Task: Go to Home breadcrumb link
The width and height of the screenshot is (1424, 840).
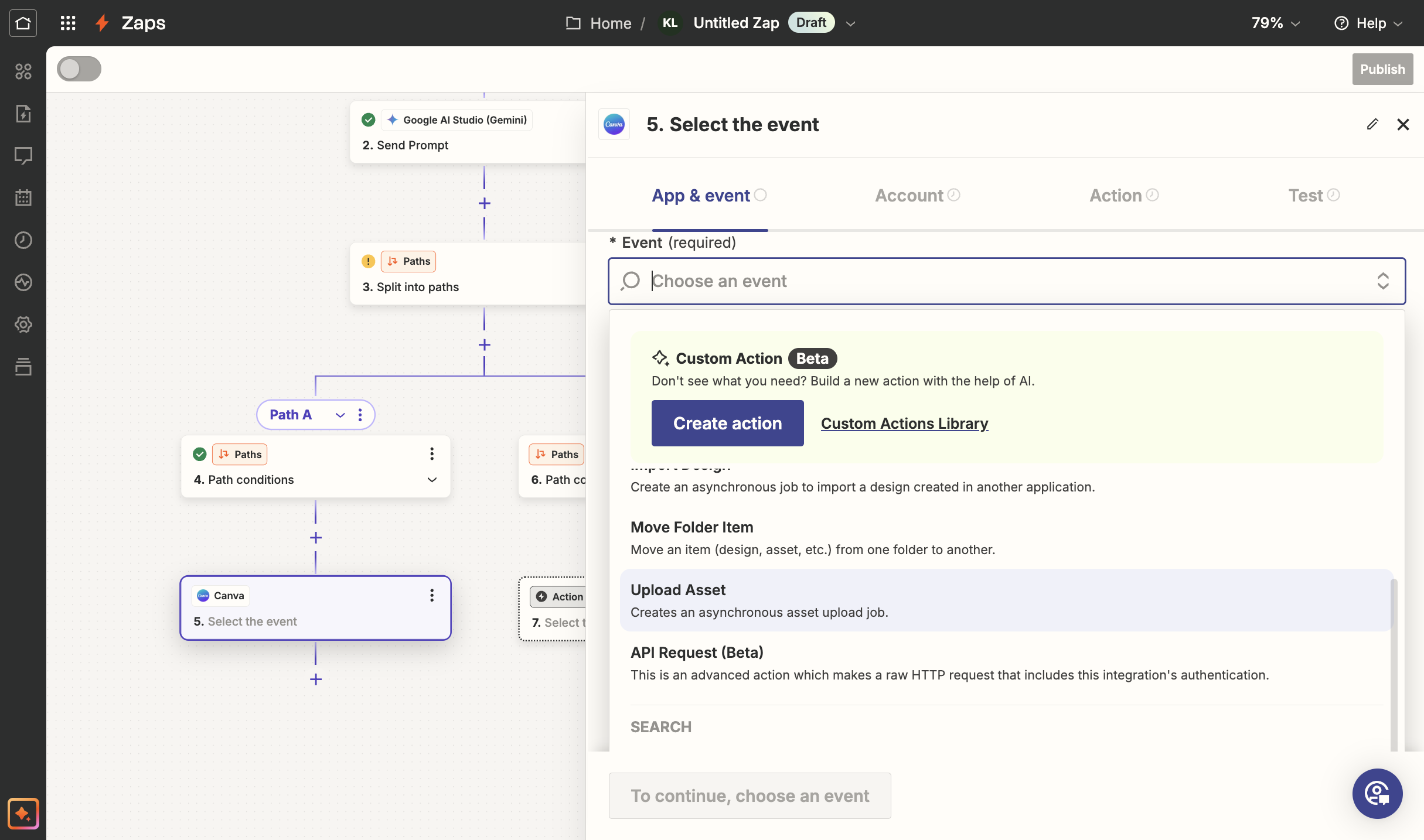Action: [x=611, y=23]
